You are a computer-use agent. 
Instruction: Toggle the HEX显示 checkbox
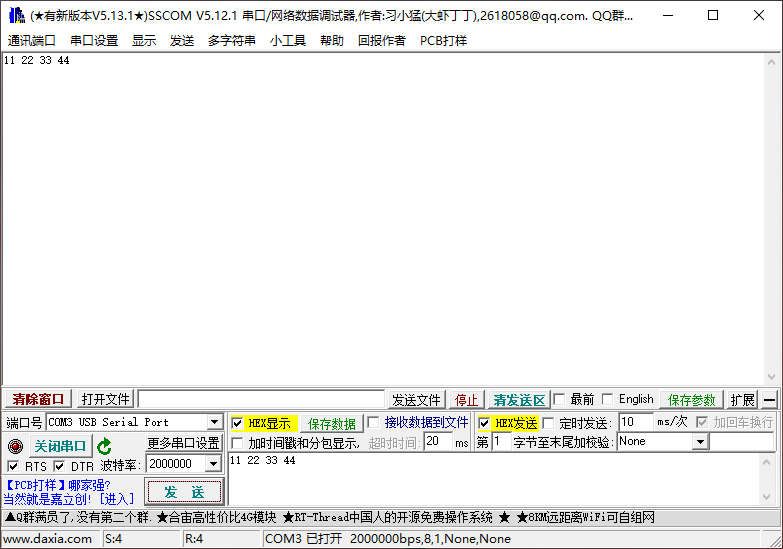(237, 423)
